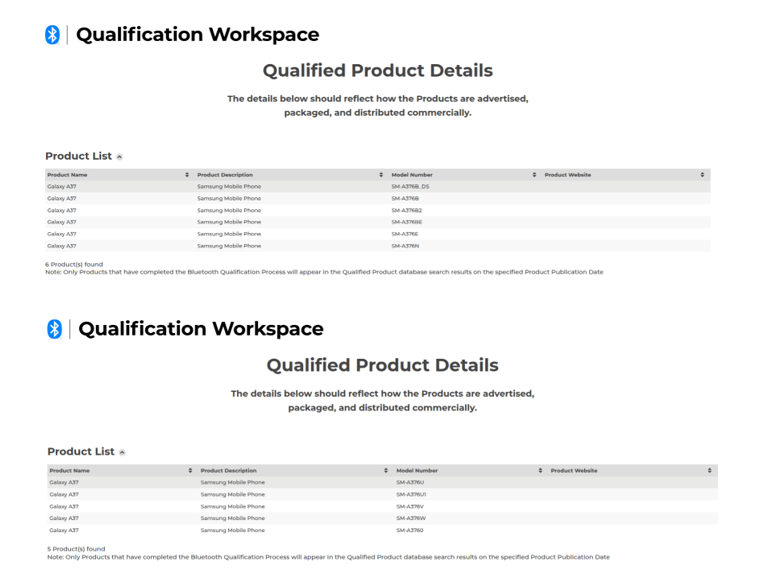The image size is (779, 573).
Task: Select the SM-A376W model row
Action: (x=382, y=518)
